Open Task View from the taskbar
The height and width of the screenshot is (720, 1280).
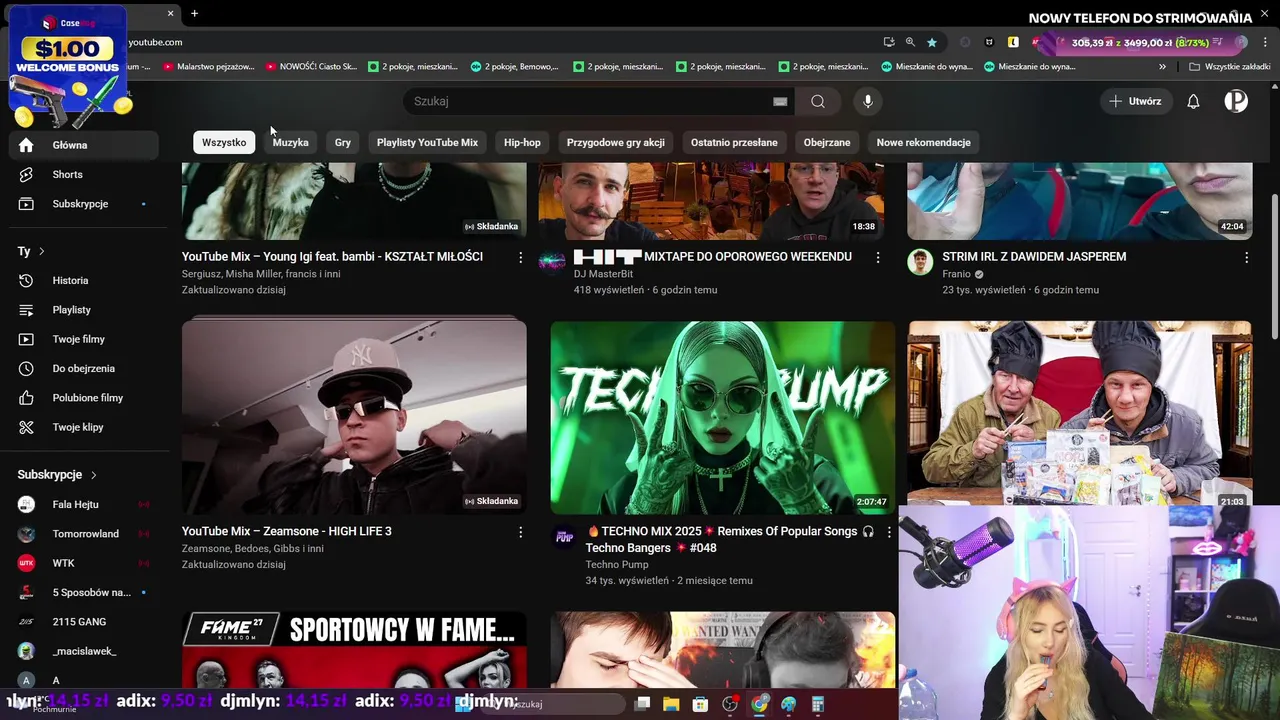pyautogui.click(x=642, y=704)
